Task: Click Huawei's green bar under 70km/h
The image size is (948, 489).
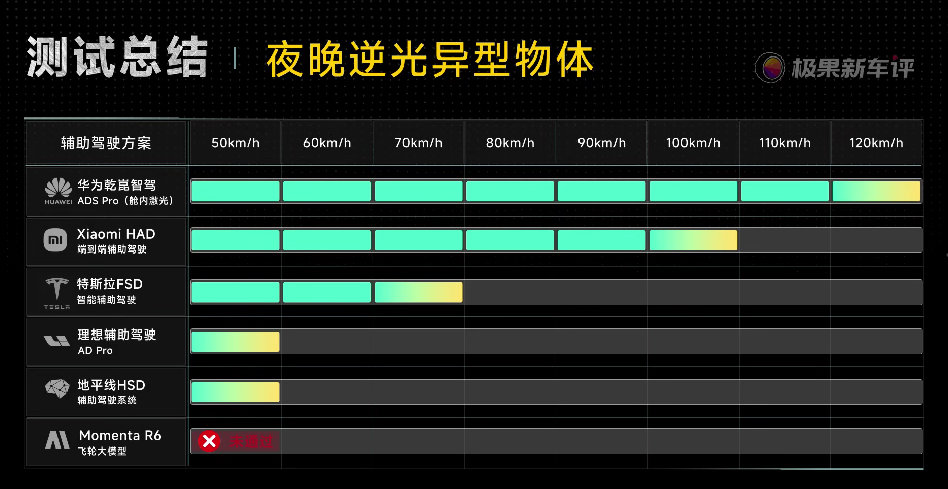Action: pos(418,191)
